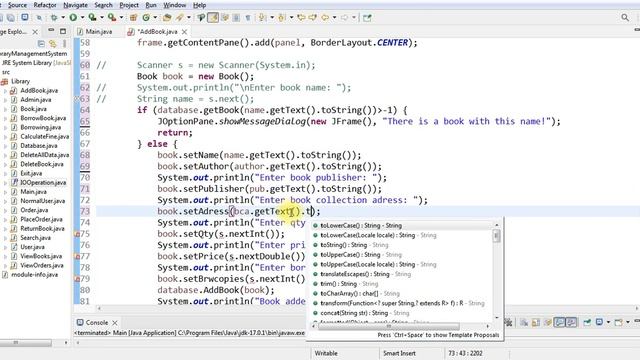Click the Pin Editor icon
This screenshot has width=640, height=360.
367,18
